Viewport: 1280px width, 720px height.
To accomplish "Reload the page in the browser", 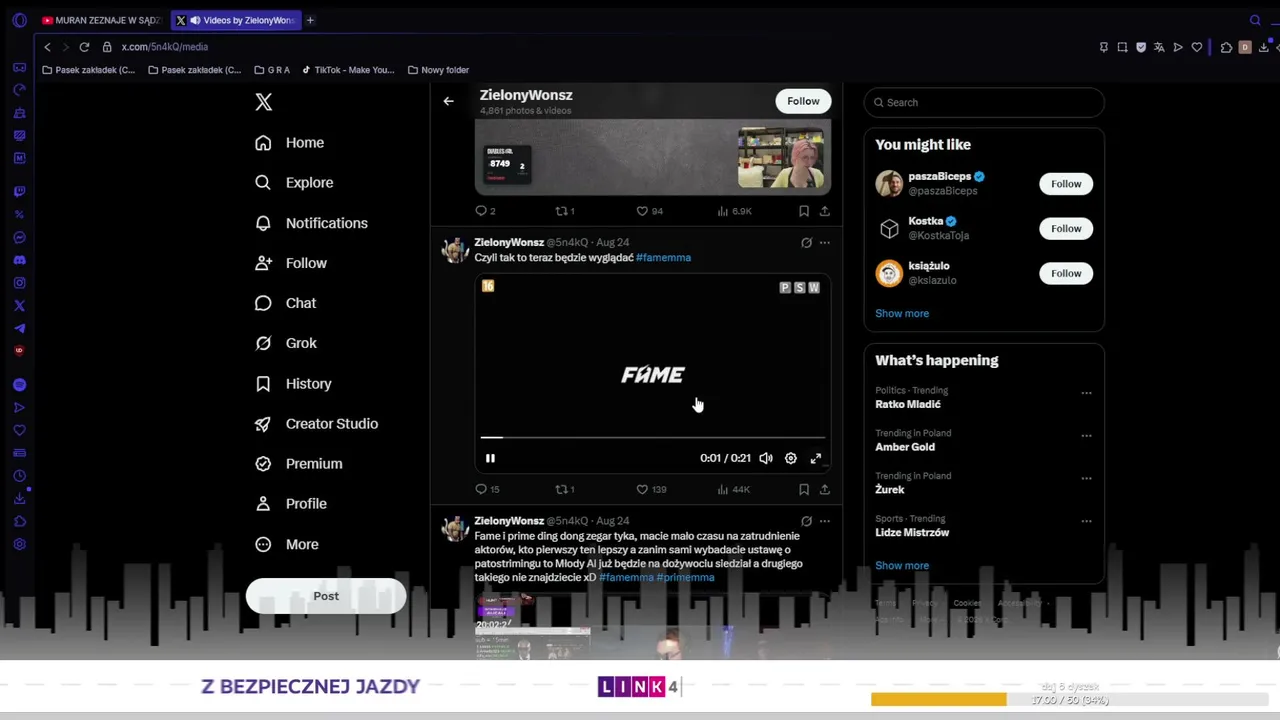I will [x=84, y=47].
